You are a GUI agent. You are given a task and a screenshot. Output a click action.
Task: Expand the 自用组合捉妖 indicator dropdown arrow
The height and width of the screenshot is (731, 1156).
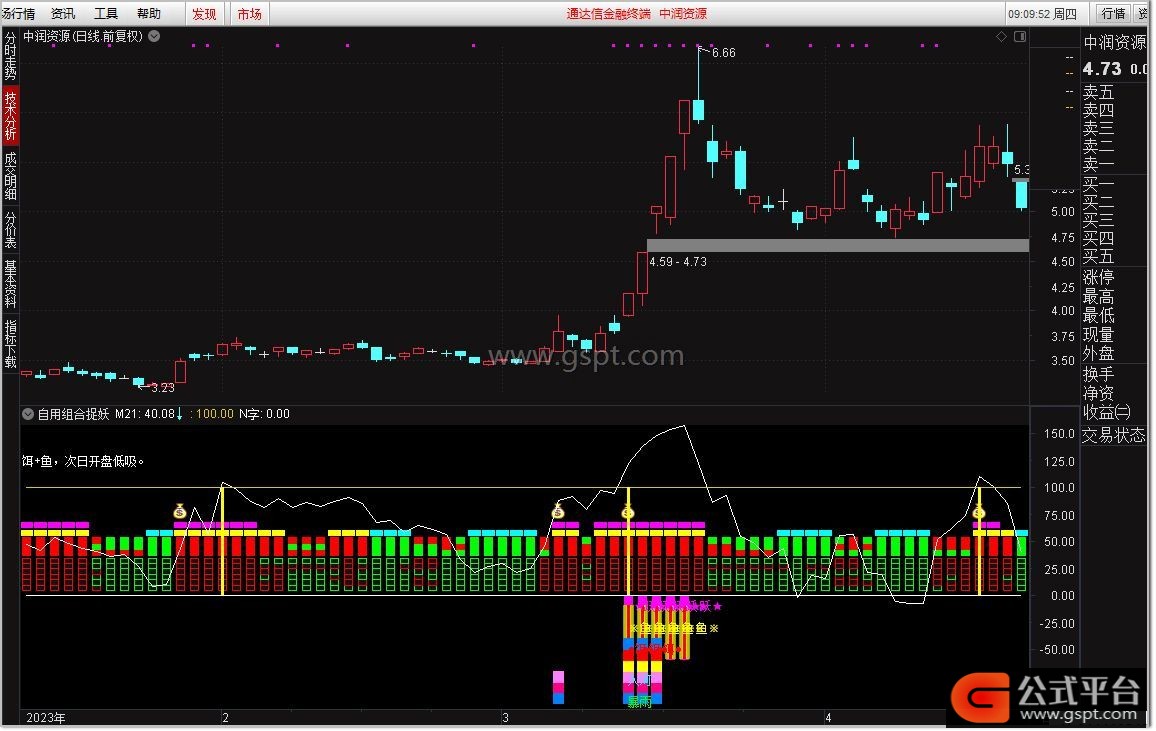coord(28,415)
